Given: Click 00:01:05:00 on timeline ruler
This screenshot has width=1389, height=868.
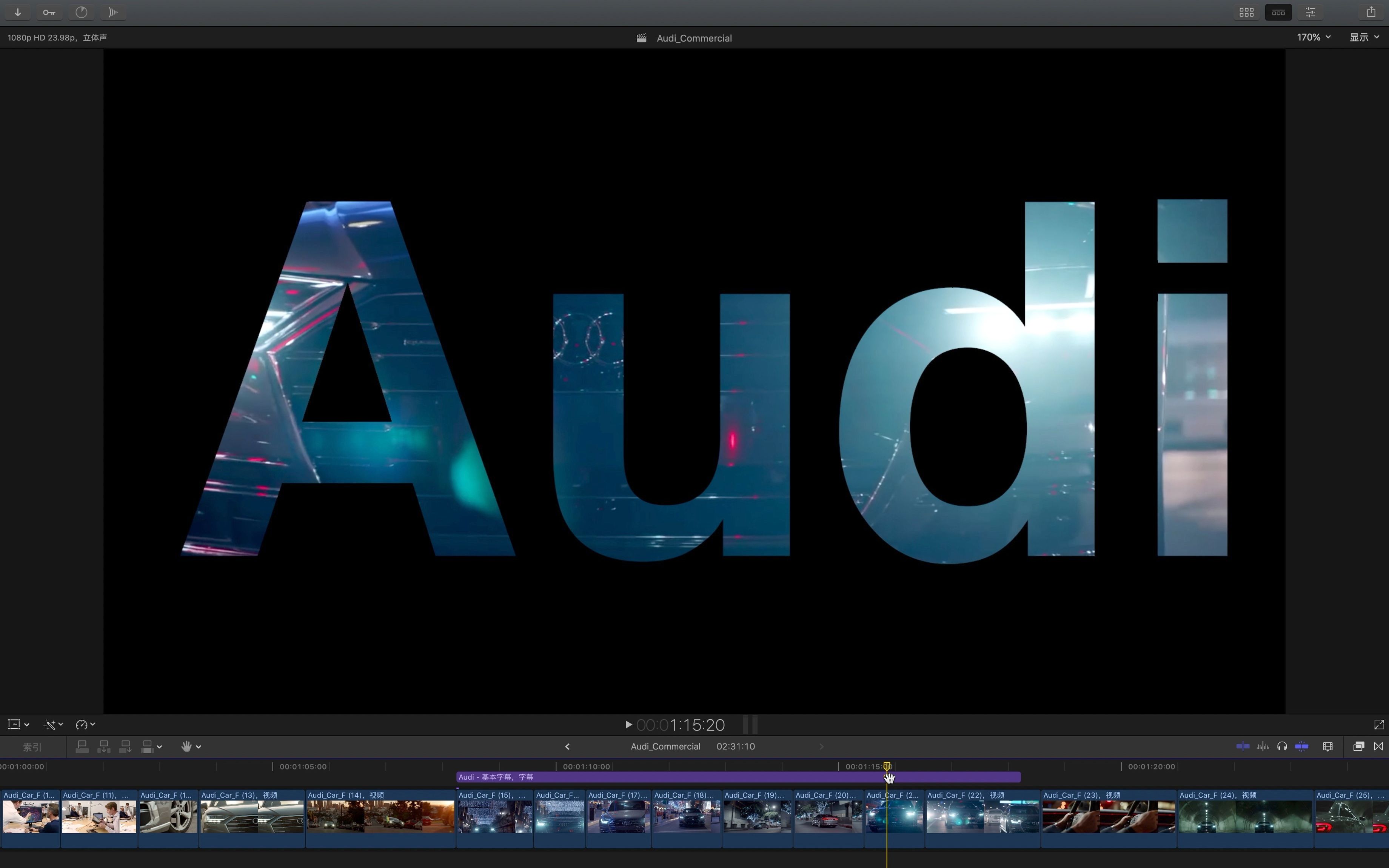Looking at the screenshot, I should coord(303,766).
